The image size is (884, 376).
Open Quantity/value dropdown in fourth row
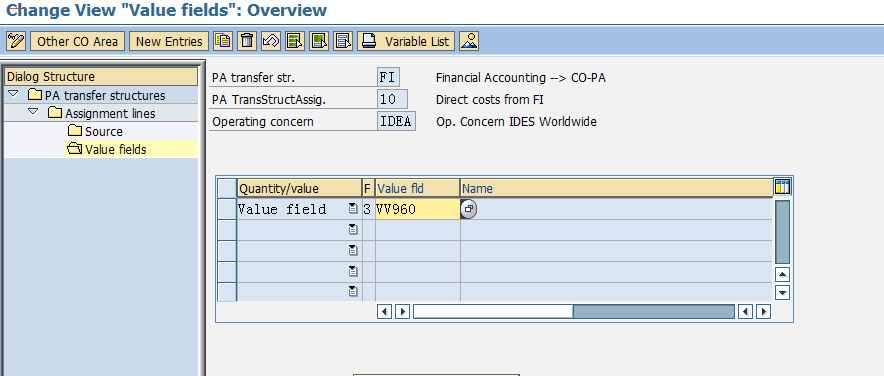353,271
